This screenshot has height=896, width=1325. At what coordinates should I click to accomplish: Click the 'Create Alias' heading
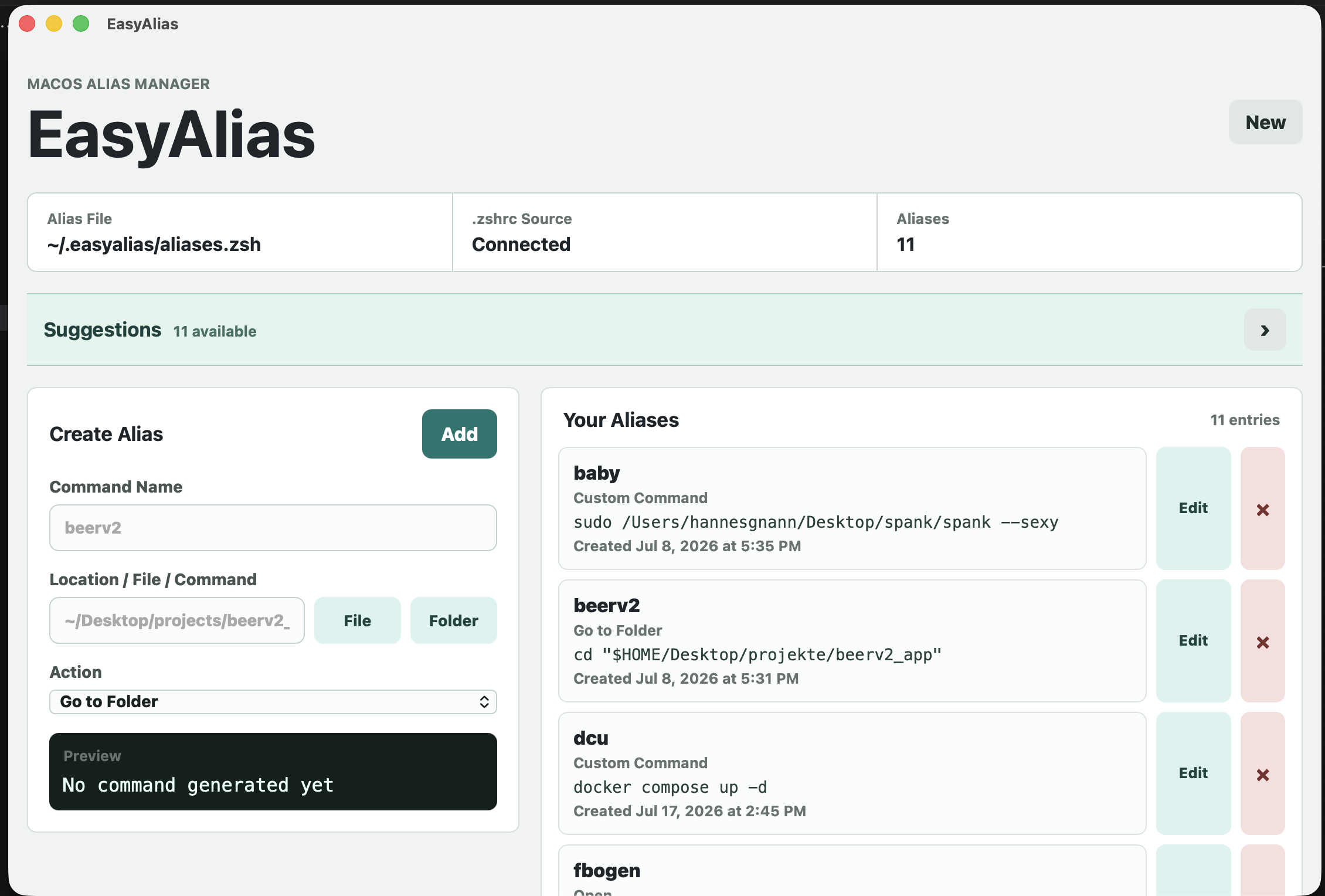point(106,434)
